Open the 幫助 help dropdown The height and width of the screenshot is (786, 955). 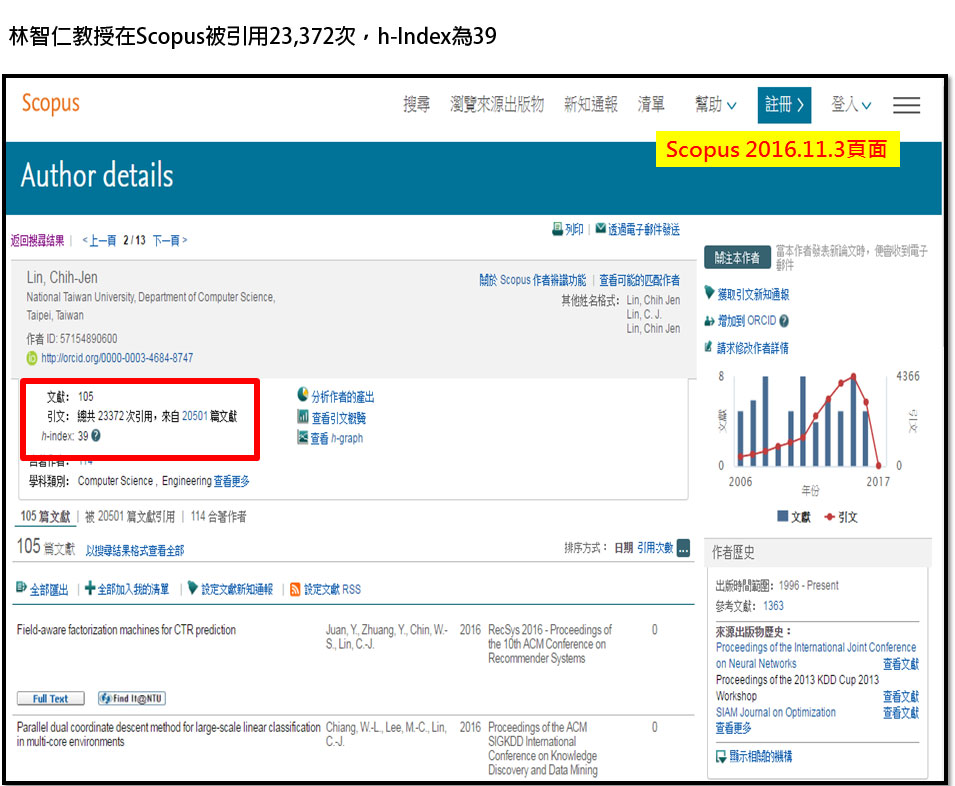716,105
